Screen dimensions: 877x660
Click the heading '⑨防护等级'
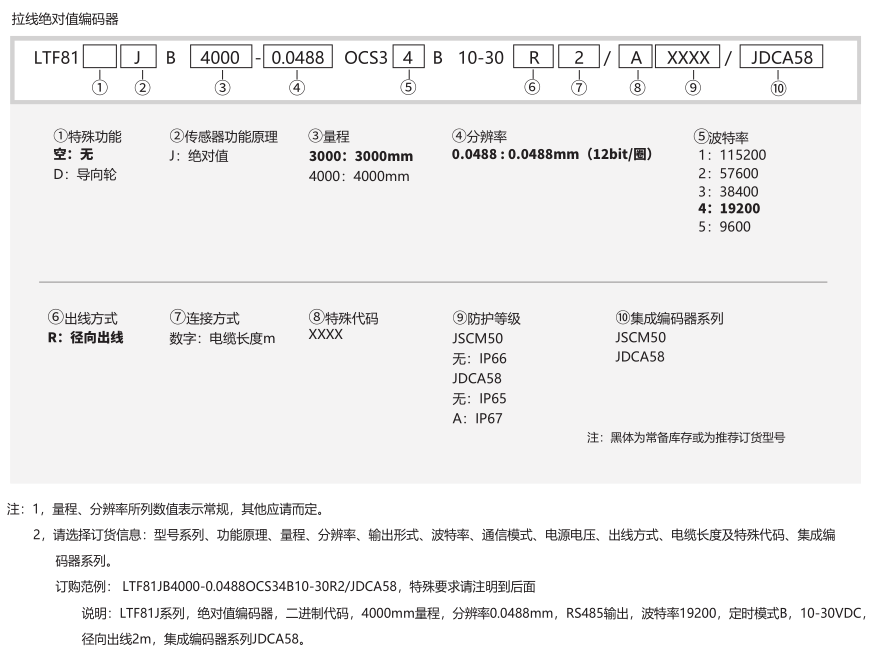point(487,318)
